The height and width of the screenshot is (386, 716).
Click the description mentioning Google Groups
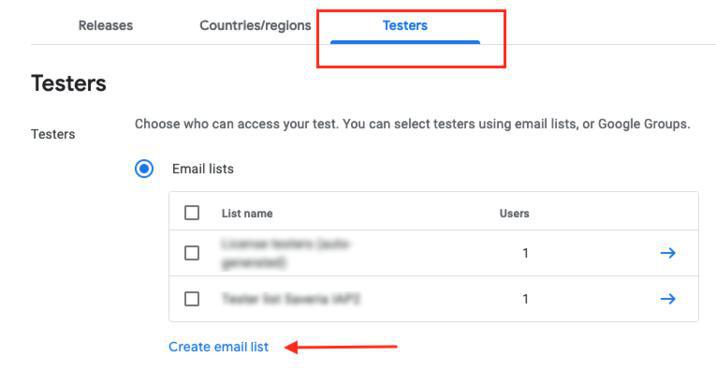point(412,124)
